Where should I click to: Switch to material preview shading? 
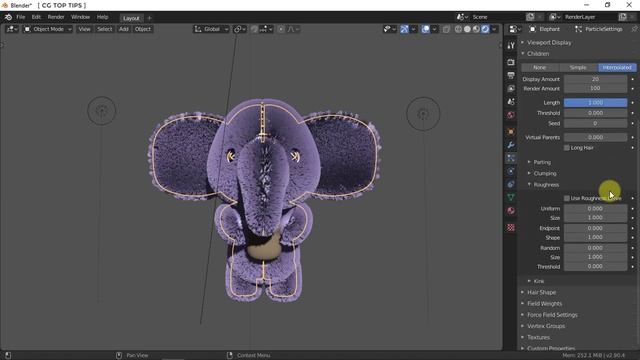coord(476,29)
